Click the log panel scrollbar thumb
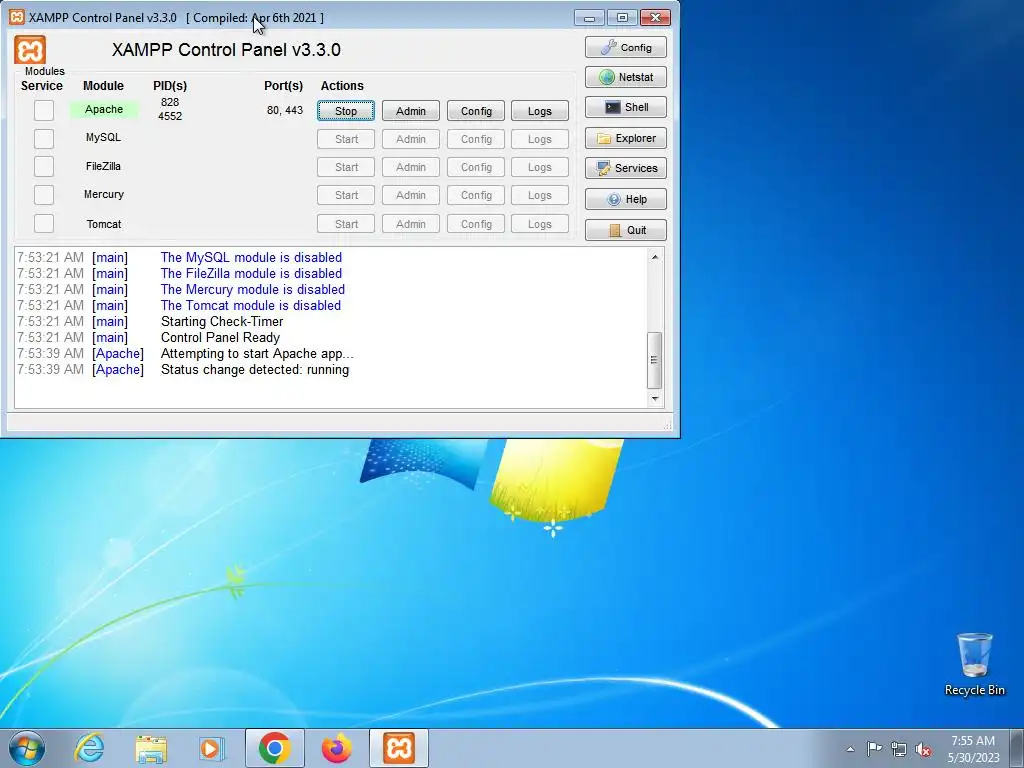Screen dimensions: 1024x768 [655, 360]
